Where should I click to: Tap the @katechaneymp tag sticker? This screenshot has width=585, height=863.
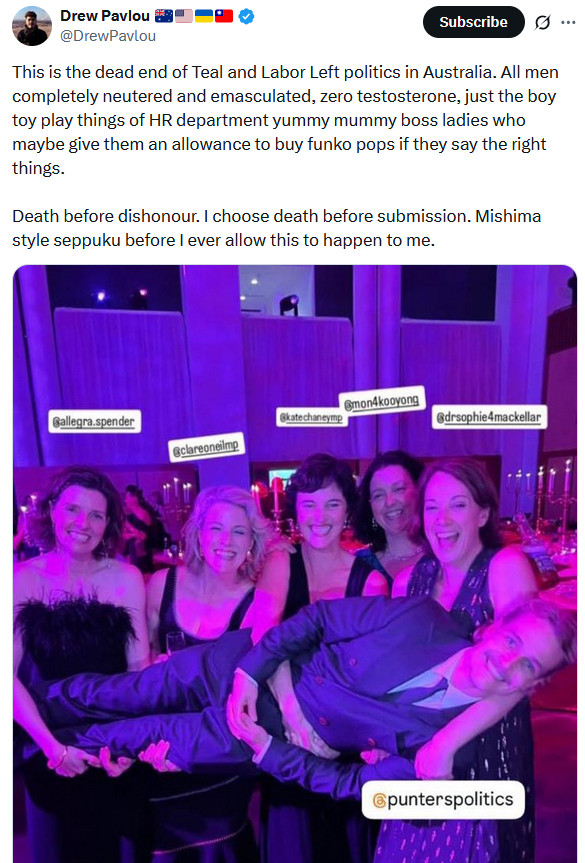tap(311, 417)
